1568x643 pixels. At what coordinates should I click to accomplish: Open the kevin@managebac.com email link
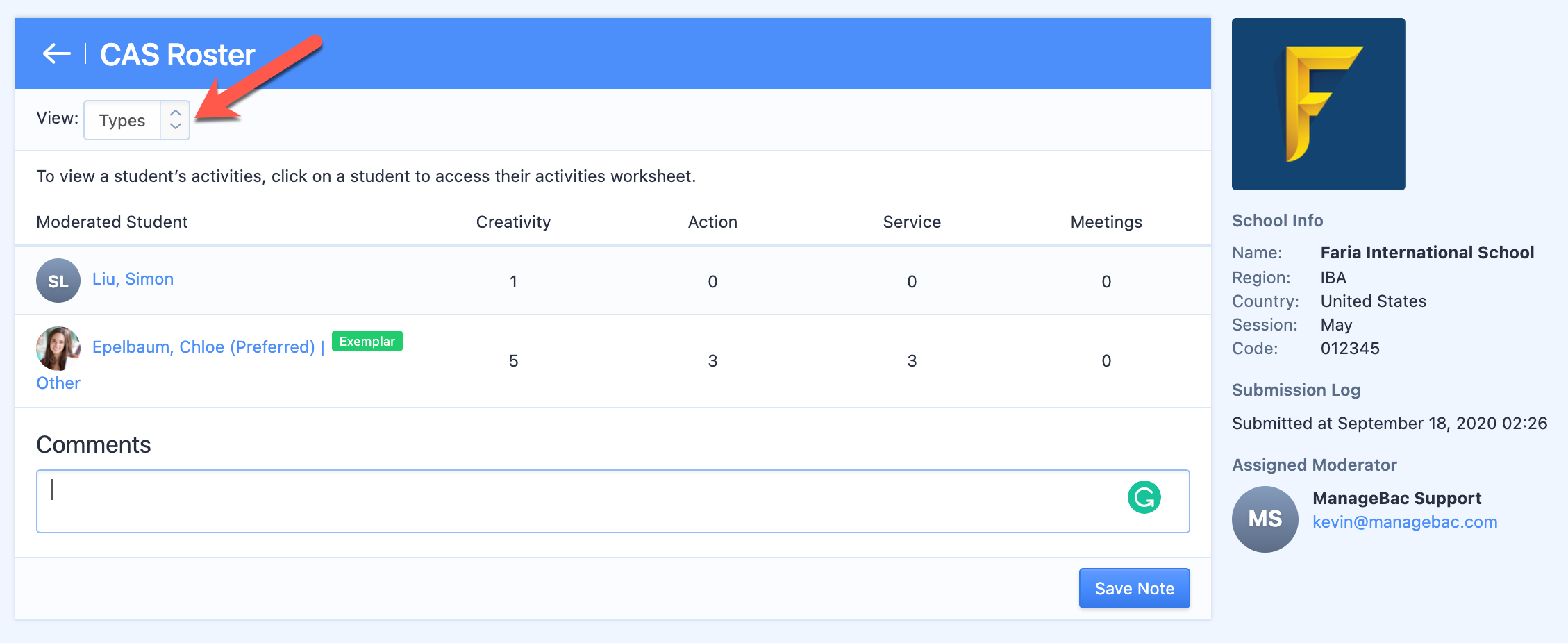pos(1404,522)
